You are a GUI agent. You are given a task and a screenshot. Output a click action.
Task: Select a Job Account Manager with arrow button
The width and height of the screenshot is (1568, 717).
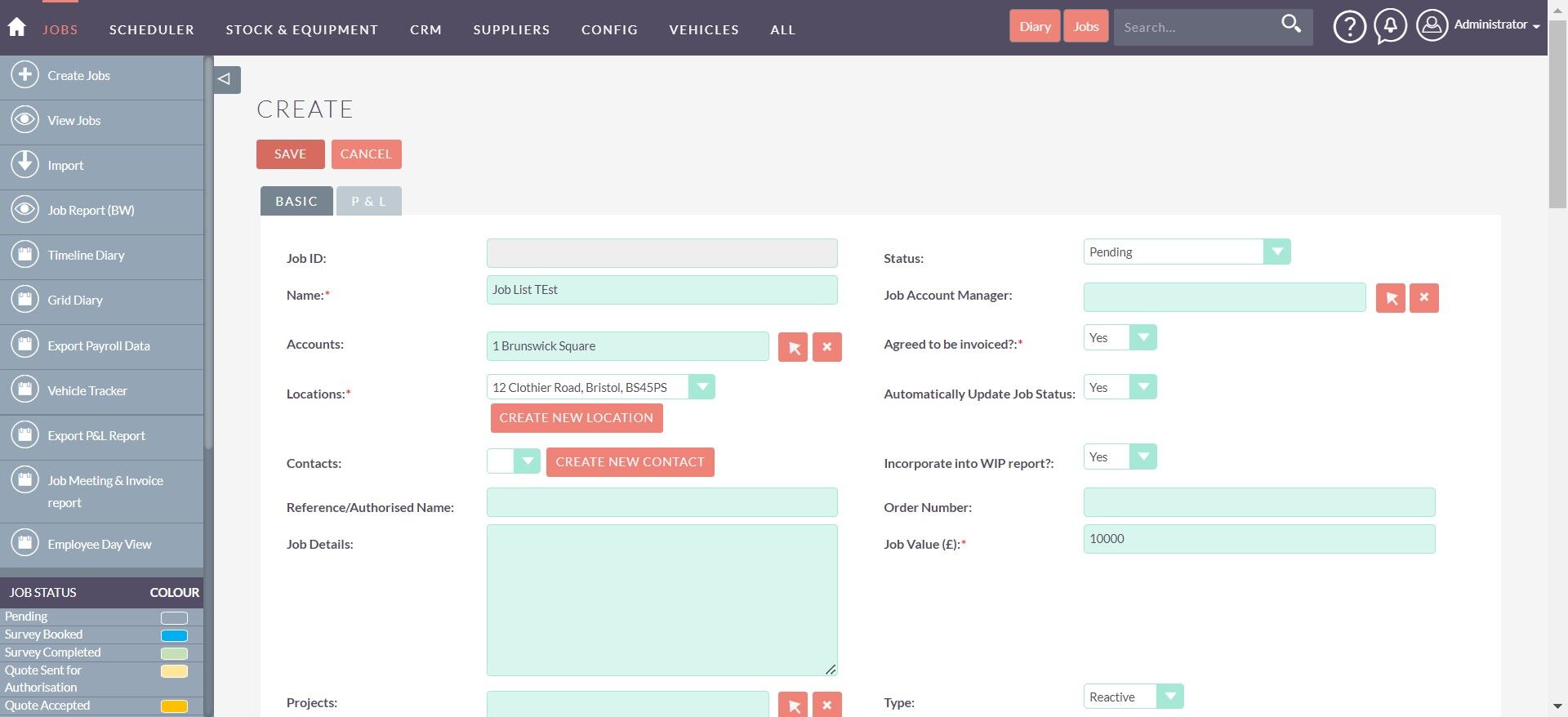point(1391,298)
